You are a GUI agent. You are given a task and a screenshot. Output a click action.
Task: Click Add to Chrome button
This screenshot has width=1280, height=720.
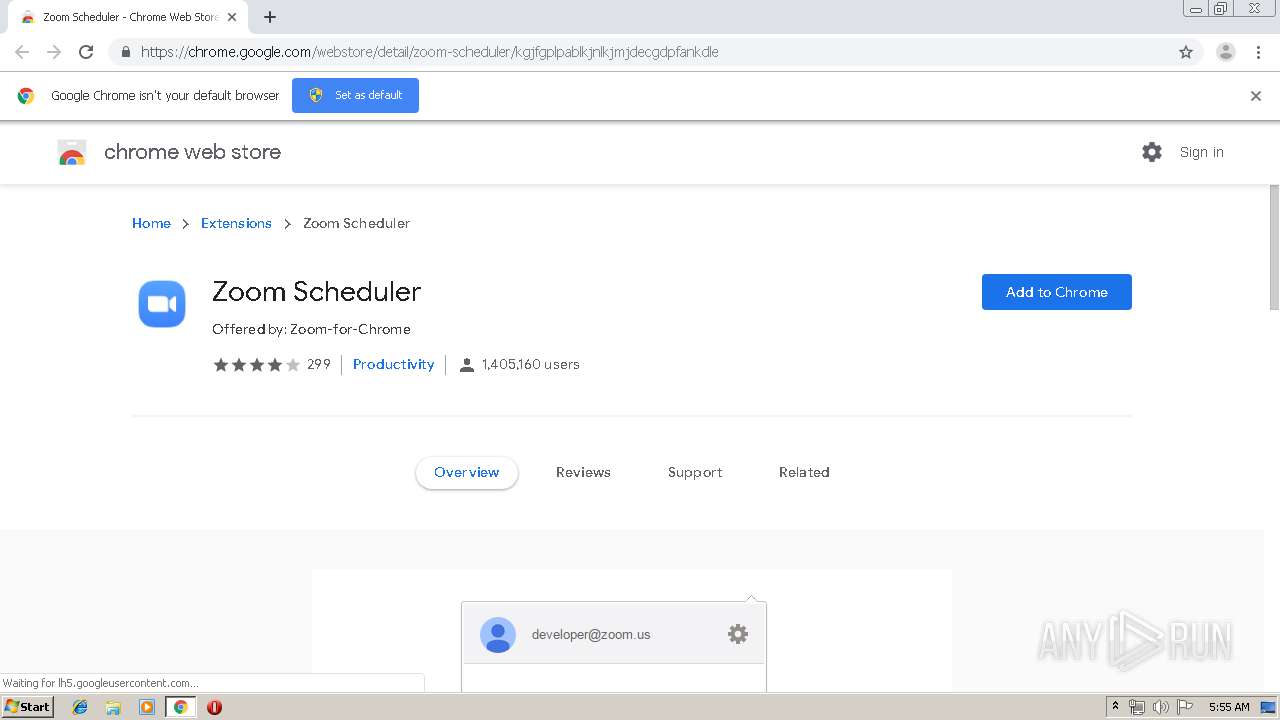point(1057,292)
